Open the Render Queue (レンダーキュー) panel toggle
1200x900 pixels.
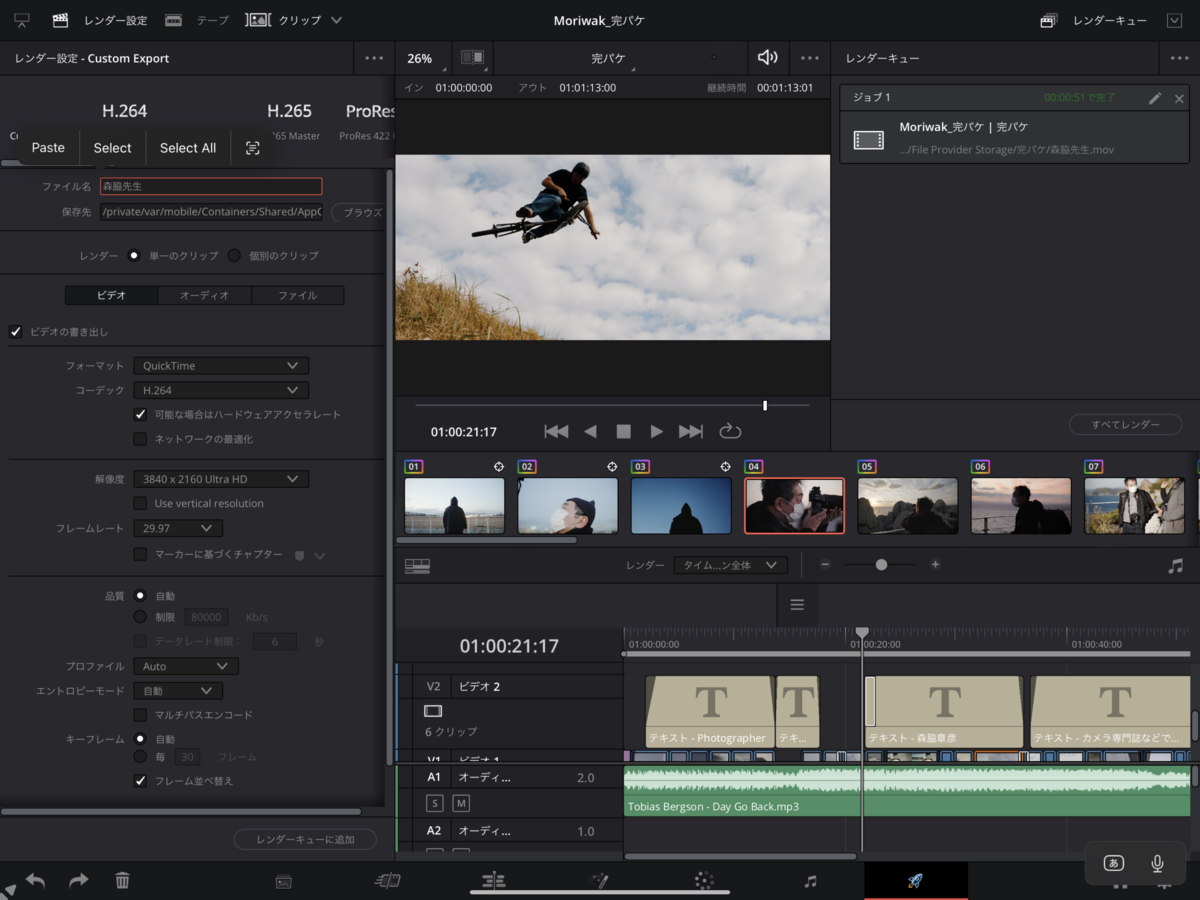click(x=1094, y=20)
